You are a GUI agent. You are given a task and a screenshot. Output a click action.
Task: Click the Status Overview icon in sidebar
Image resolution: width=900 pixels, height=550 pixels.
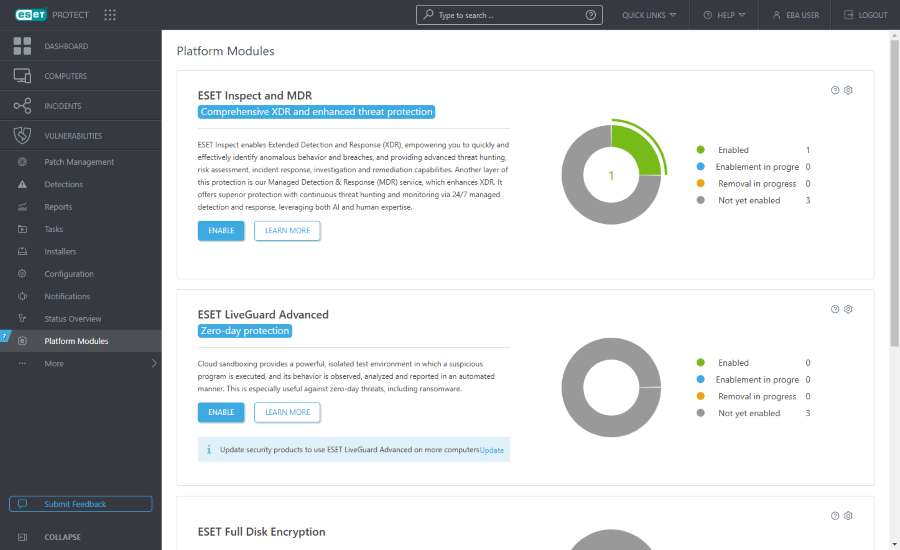22,319
